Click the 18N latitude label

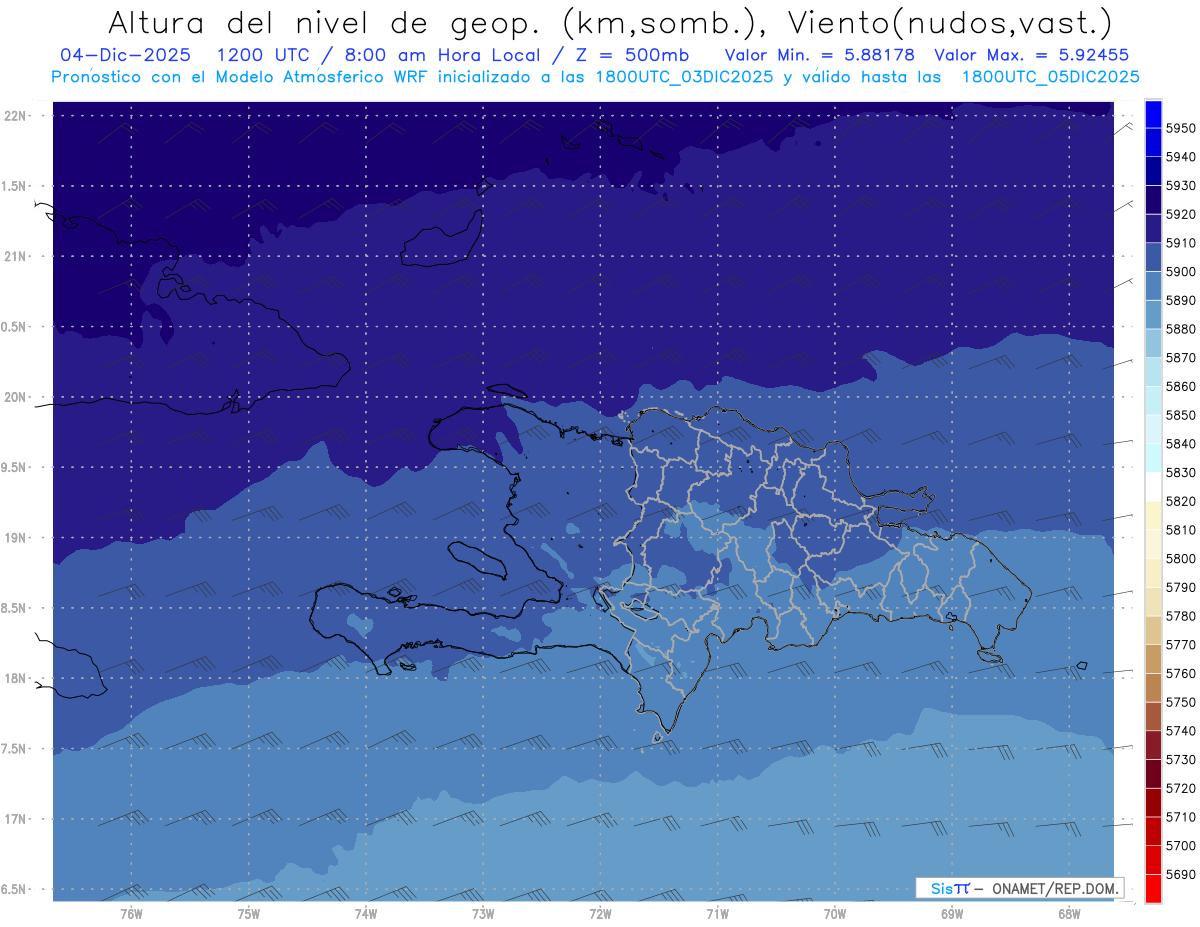point(16,678)
